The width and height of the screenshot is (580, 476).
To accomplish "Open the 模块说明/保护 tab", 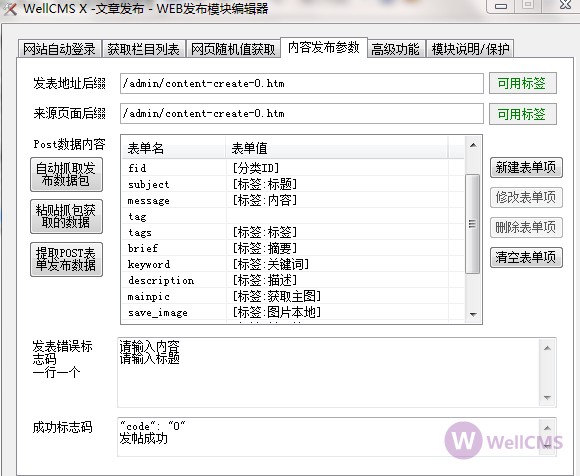I will (470, 49).
